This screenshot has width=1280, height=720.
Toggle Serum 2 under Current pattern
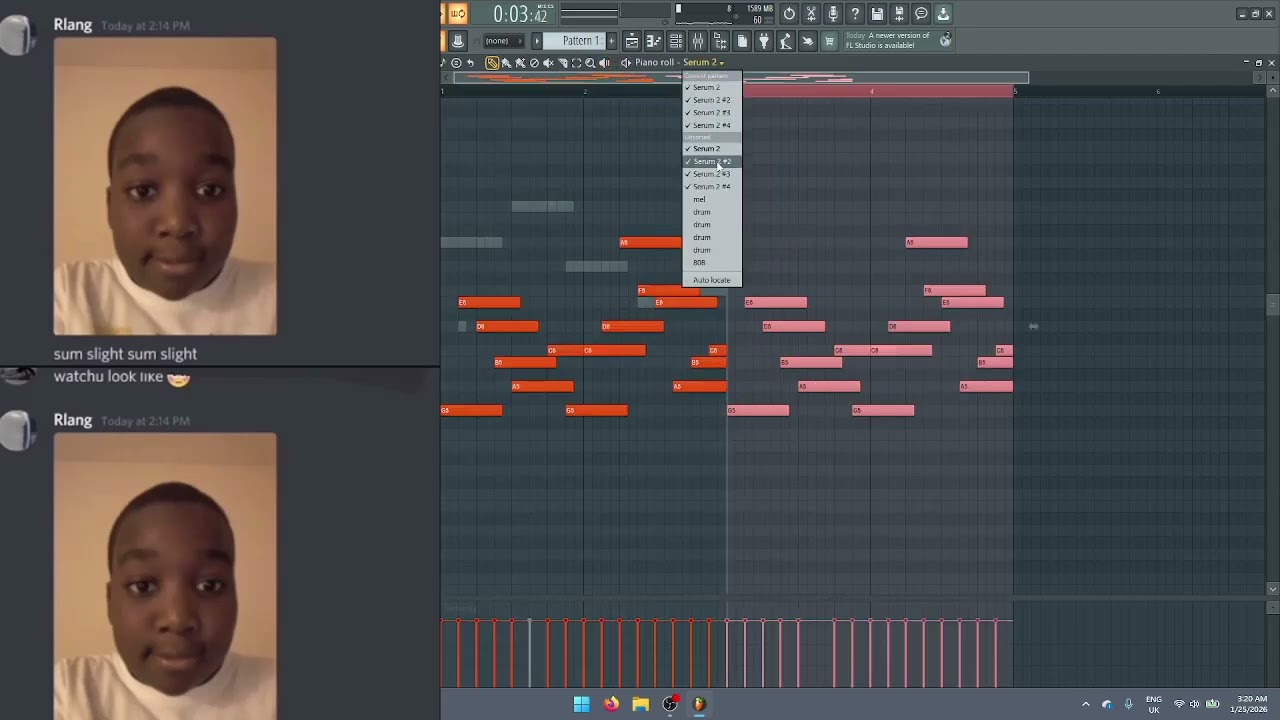click(x=712, y=88)
